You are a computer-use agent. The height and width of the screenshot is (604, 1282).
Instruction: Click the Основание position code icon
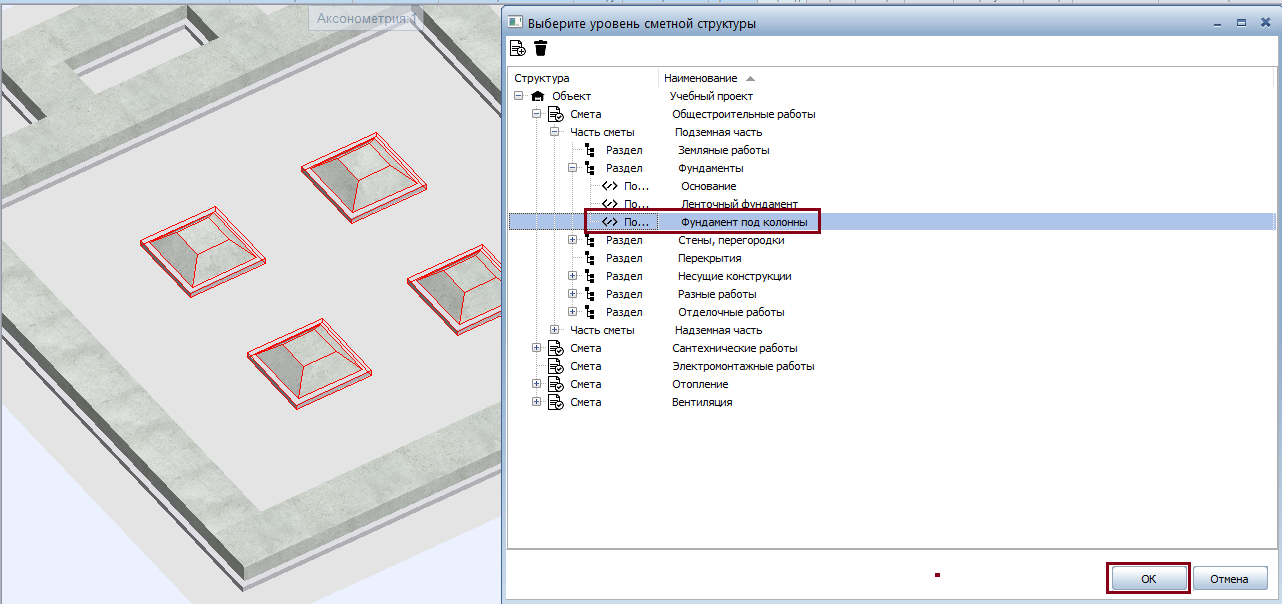[x=609, y=186]
